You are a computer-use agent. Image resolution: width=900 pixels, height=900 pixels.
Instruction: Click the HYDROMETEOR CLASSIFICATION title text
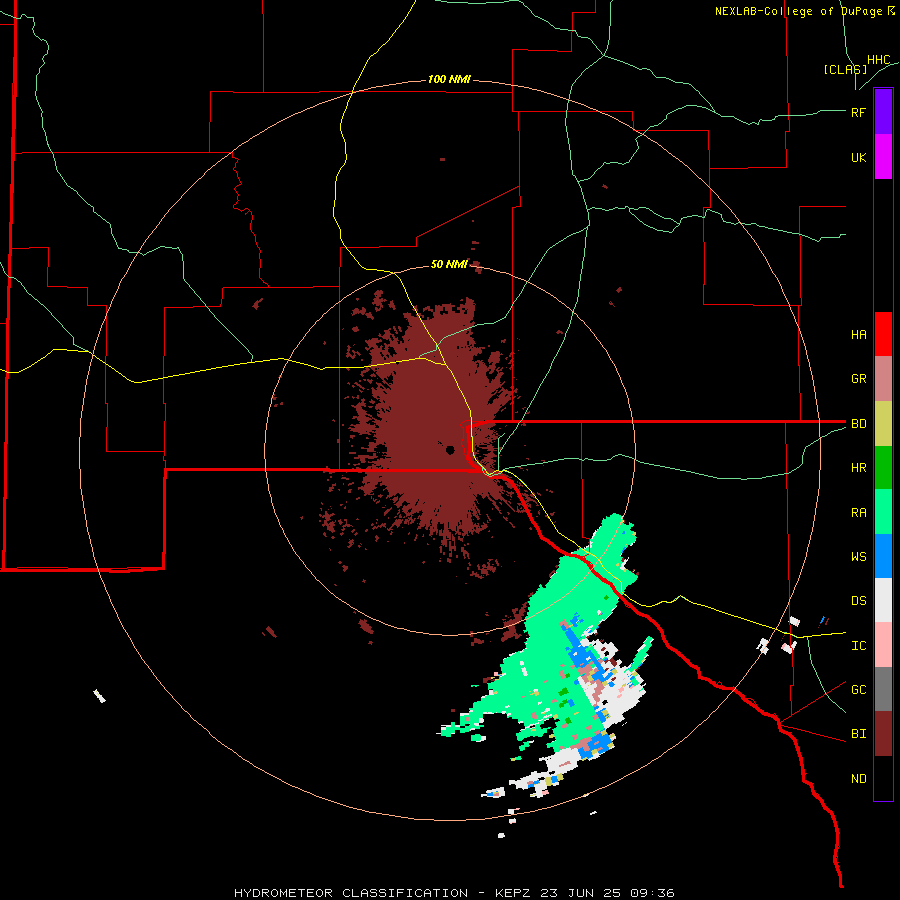351,893
